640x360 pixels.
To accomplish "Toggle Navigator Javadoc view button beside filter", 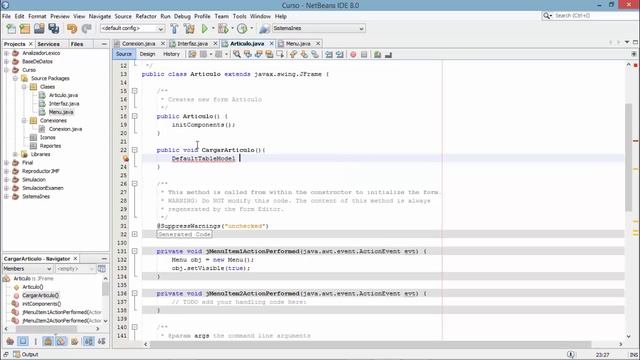I will pos(101,269).
